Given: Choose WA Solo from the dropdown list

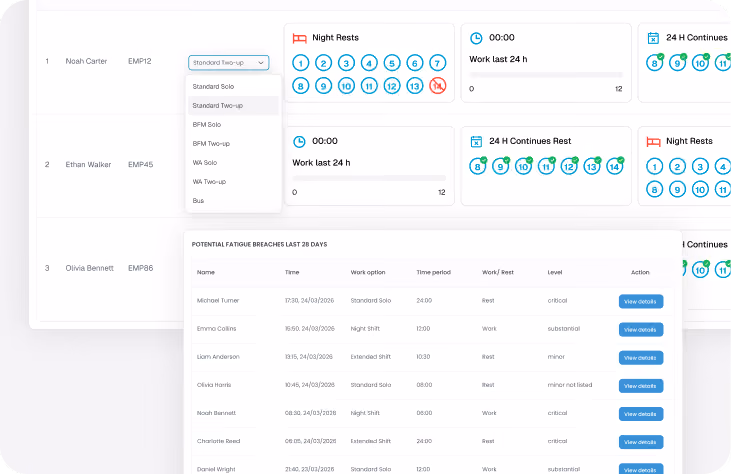Looking at the screenshot, I should [233, 163].
